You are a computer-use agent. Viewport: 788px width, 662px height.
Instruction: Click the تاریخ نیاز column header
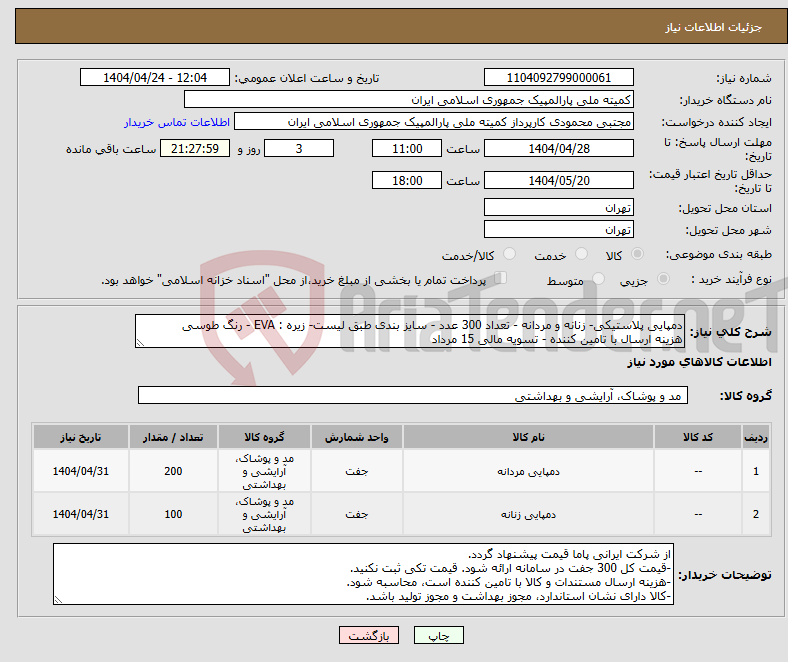(81, 437)
